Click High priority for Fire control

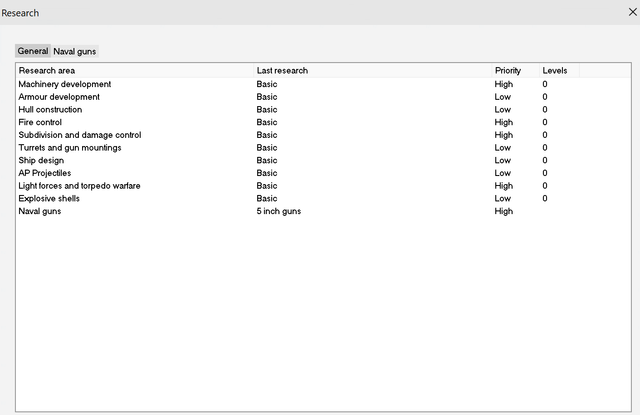(504, 122)
